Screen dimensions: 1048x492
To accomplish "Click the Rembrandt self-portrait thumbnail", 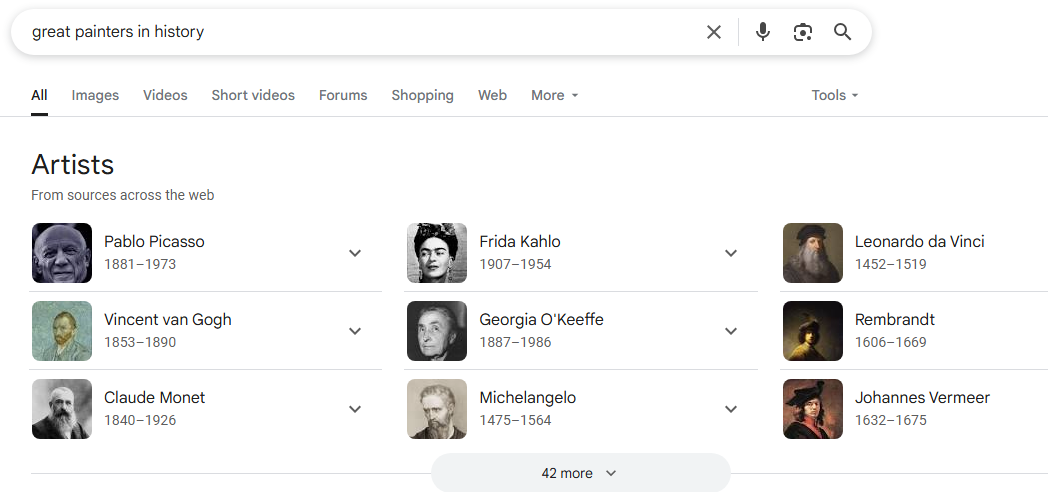I will [x=813, y=331].
